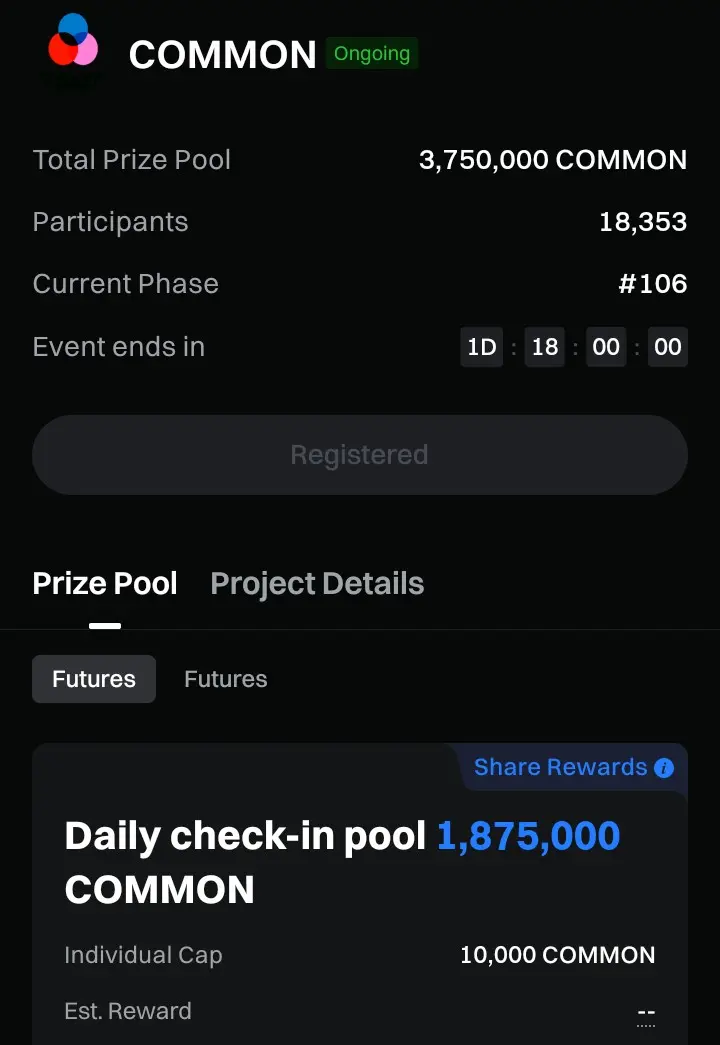Viewport: 720px width, 1045px height.
Task: Tap the countdown minutes box
Action: coord(606,347)
